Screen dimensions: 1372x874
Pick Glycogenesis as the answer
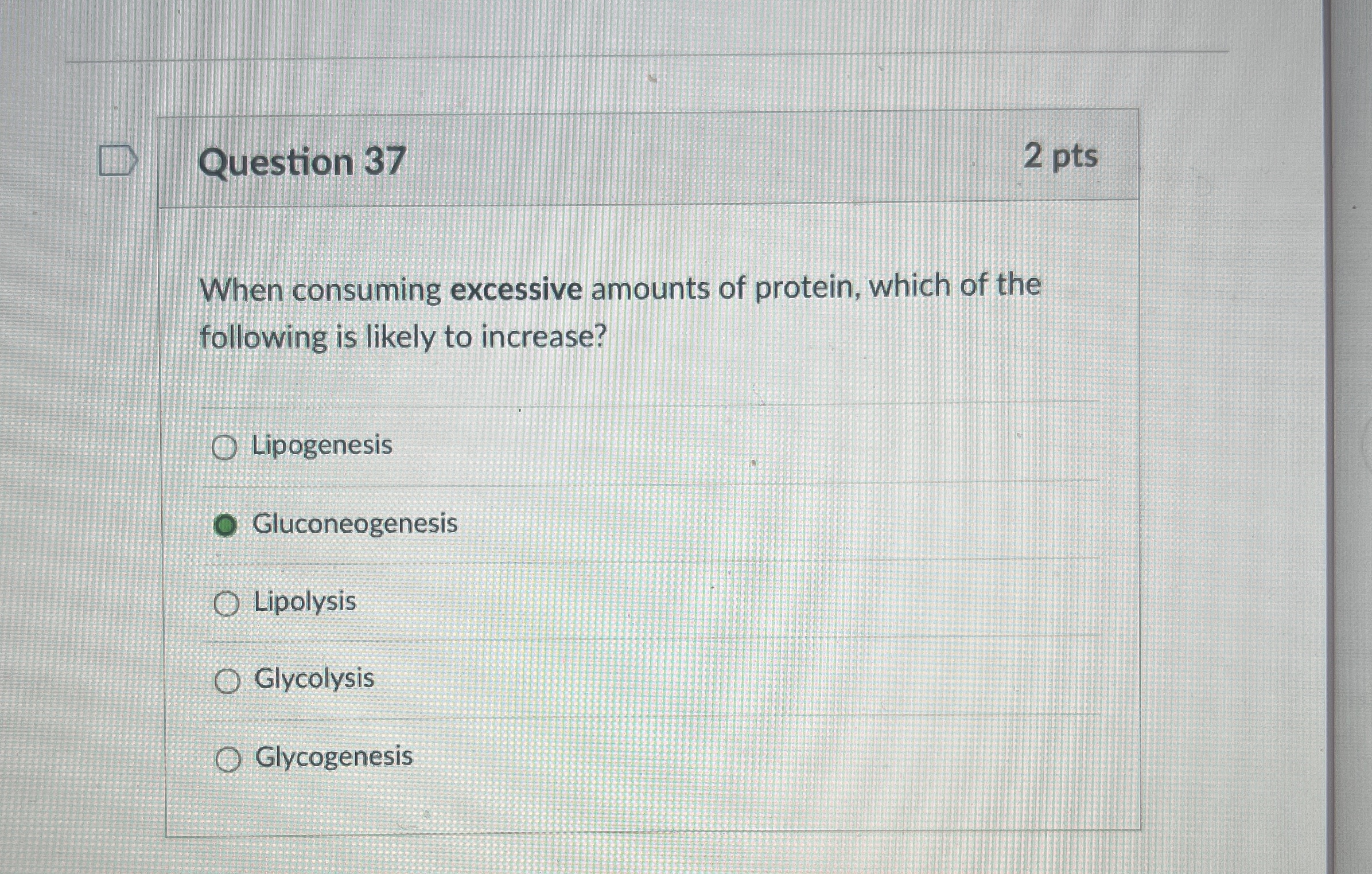(x=228, y=758)
